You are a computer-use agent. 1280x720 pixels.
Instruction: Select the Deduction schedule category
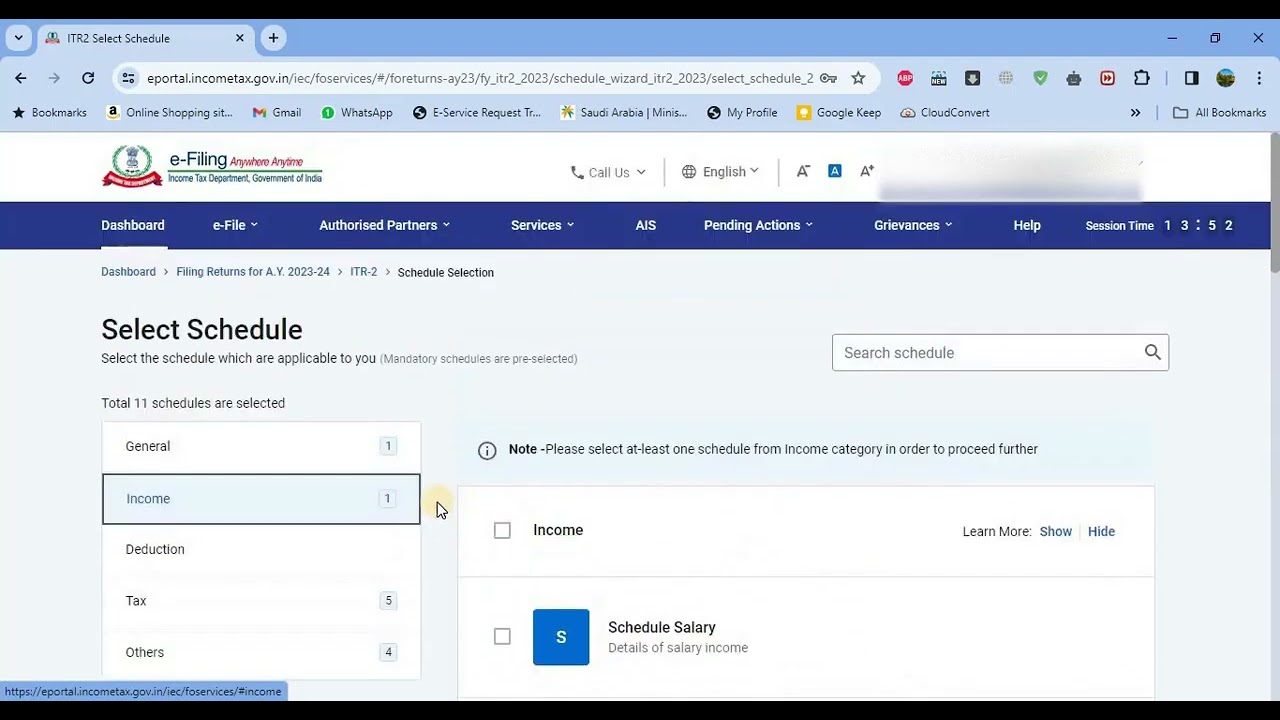point(261,549)
